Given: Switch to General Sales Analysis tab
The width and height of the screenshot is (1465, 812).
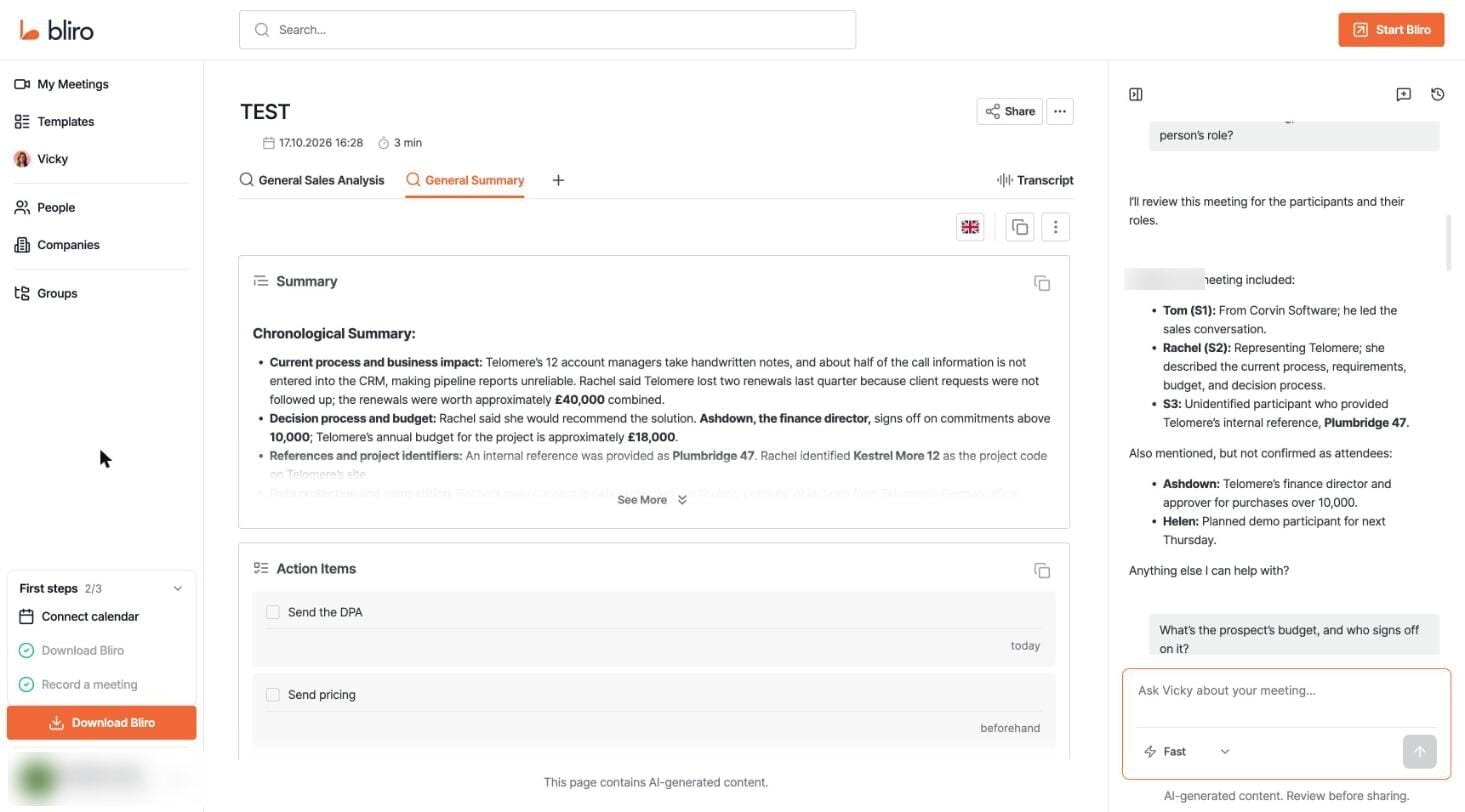Looking at the screenshot, I should (311, 180).
